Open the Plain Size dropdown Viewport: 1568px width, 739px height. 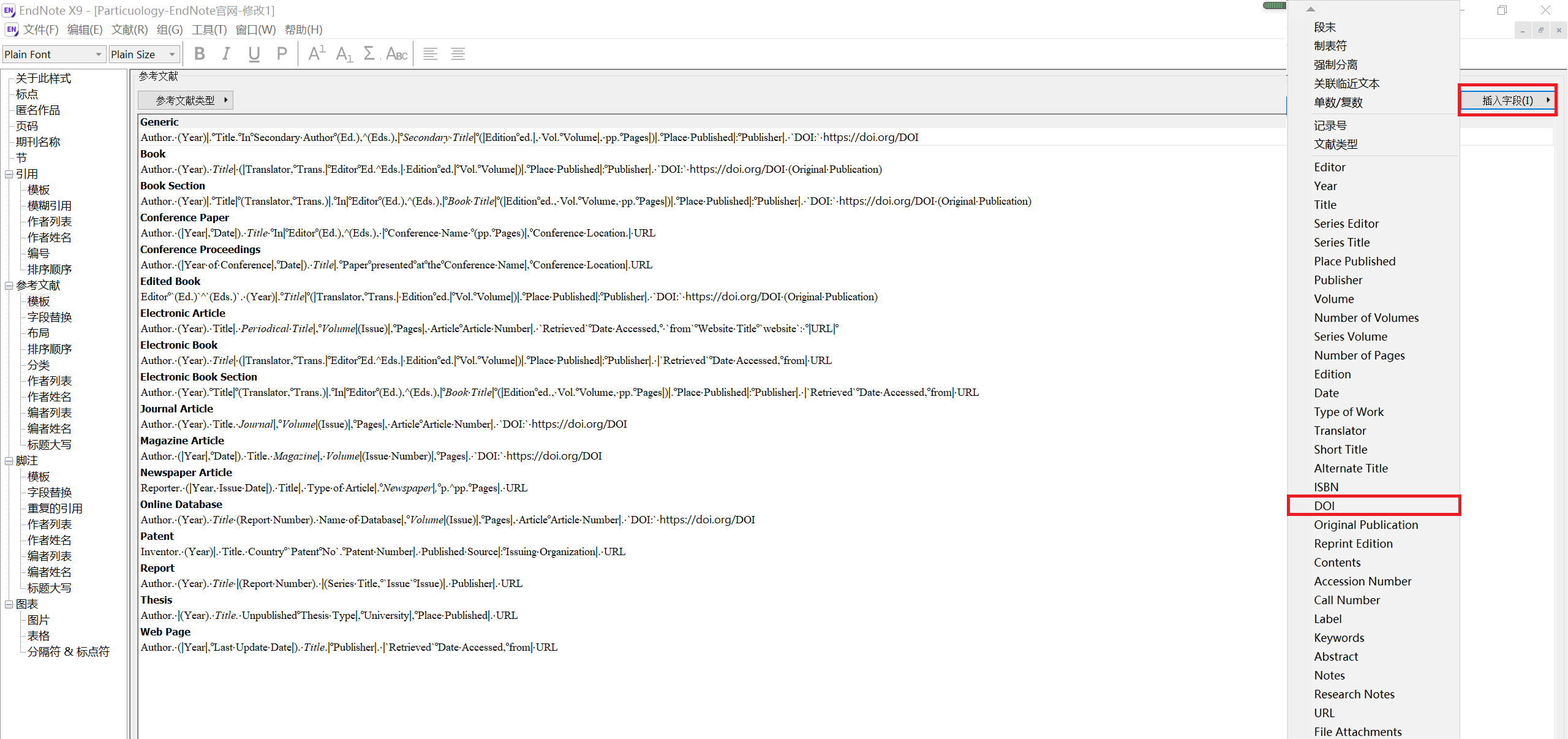pyautogui.click(x=144, y=55)
